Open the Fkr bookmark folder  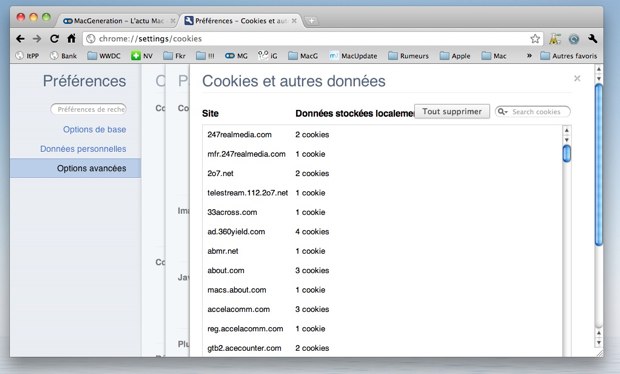pyautogui.click(x=174, y=56)
